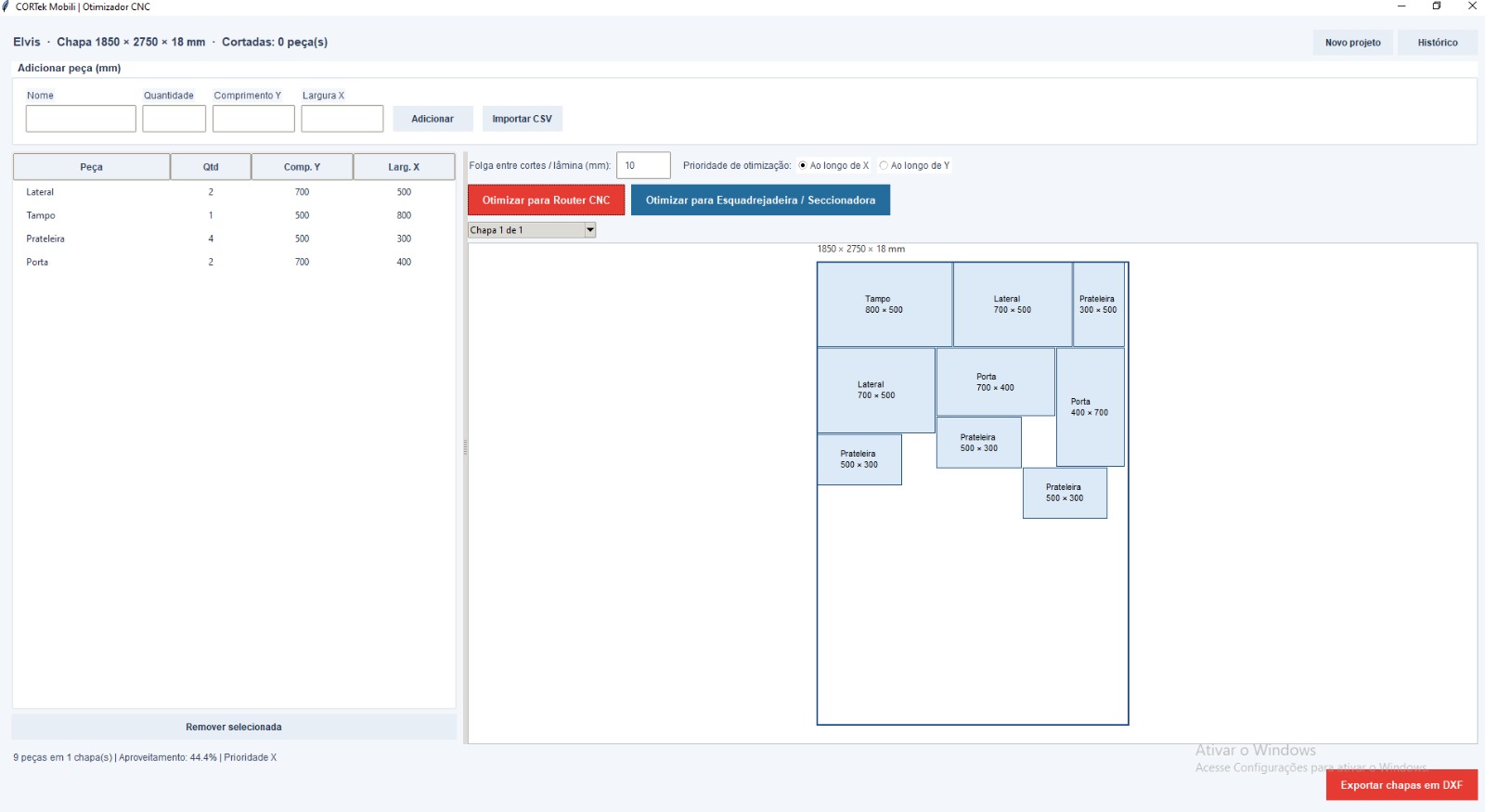Focus the Nome input field
This screenshot has height=812, width=1485.
[81, 119]
